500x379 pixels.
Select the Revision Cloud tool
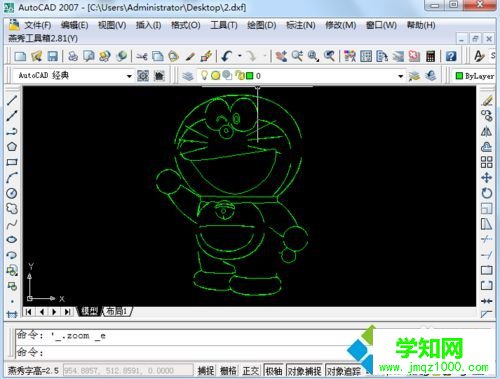click(12, 209)
